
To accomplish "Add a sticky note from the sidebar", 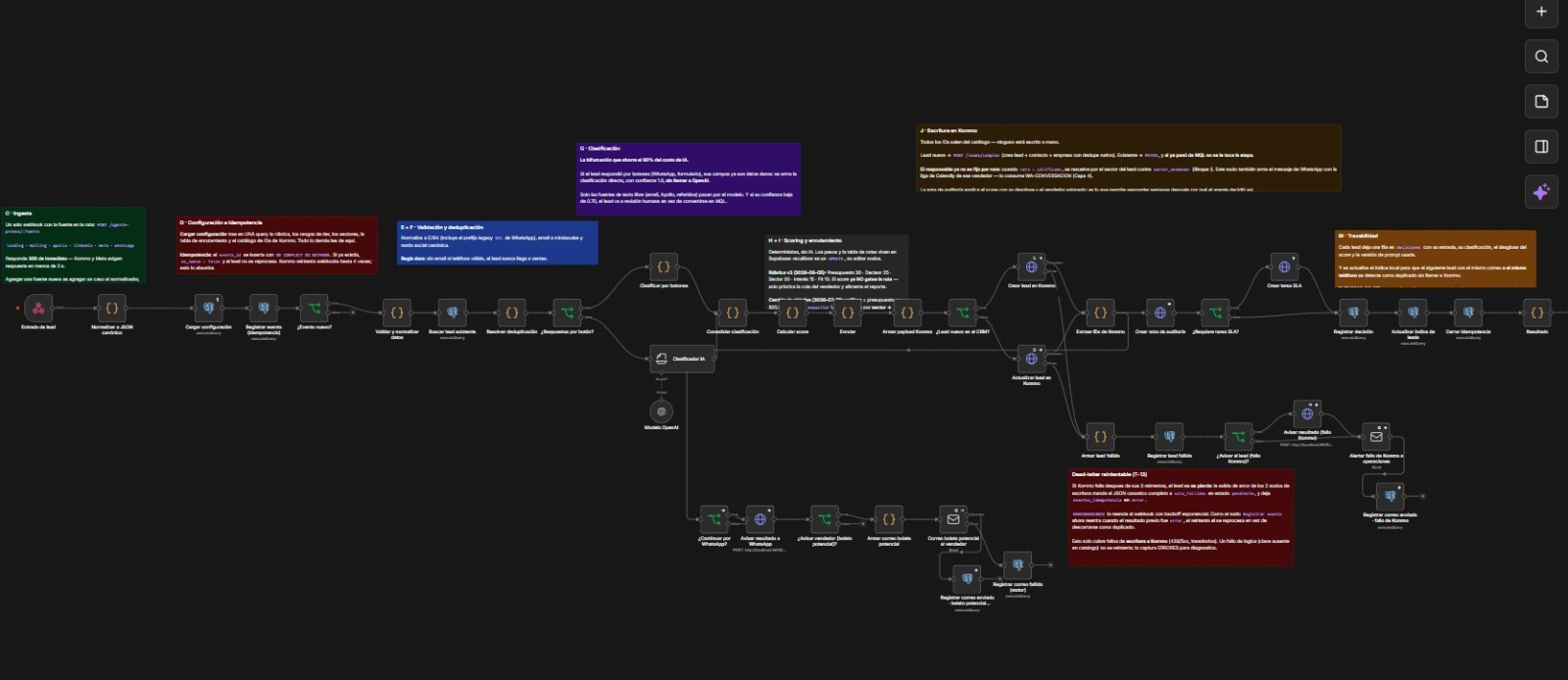I will click(x=1541, y=102).
